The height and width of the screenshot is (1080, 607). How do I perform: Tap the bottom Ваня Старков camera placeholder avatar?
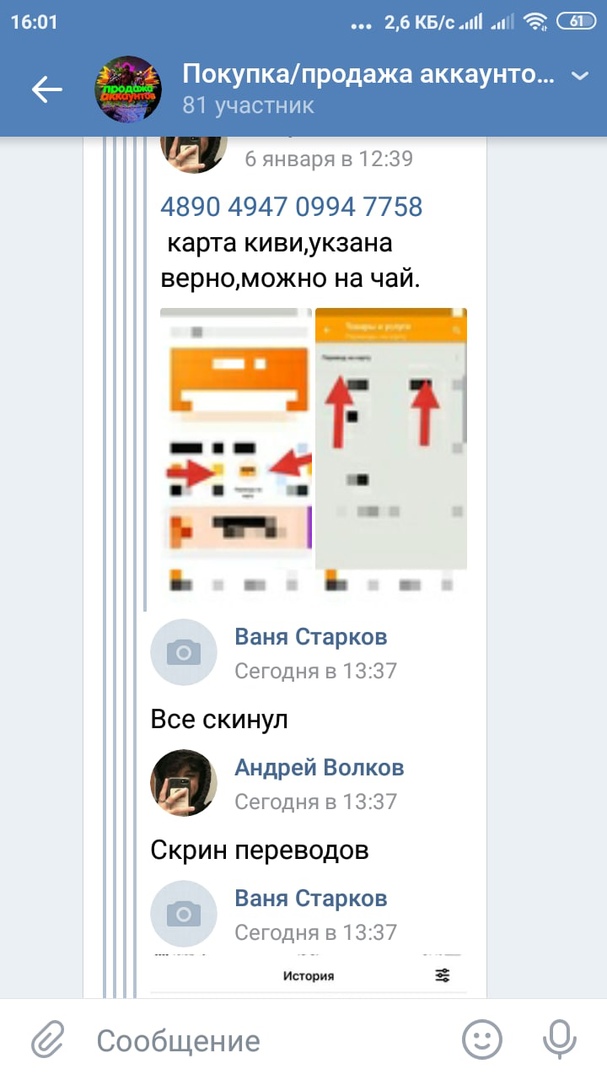[184, 914]
